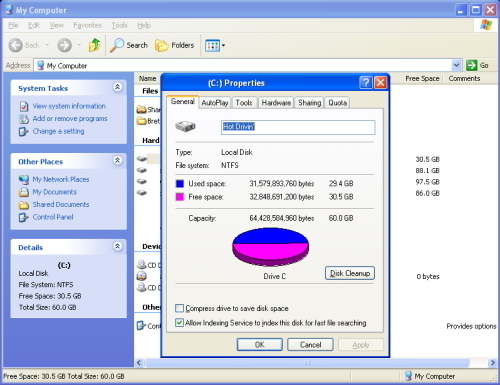500x385 pixels.
Task: Click the Comments column header
Action: [464, 78]
